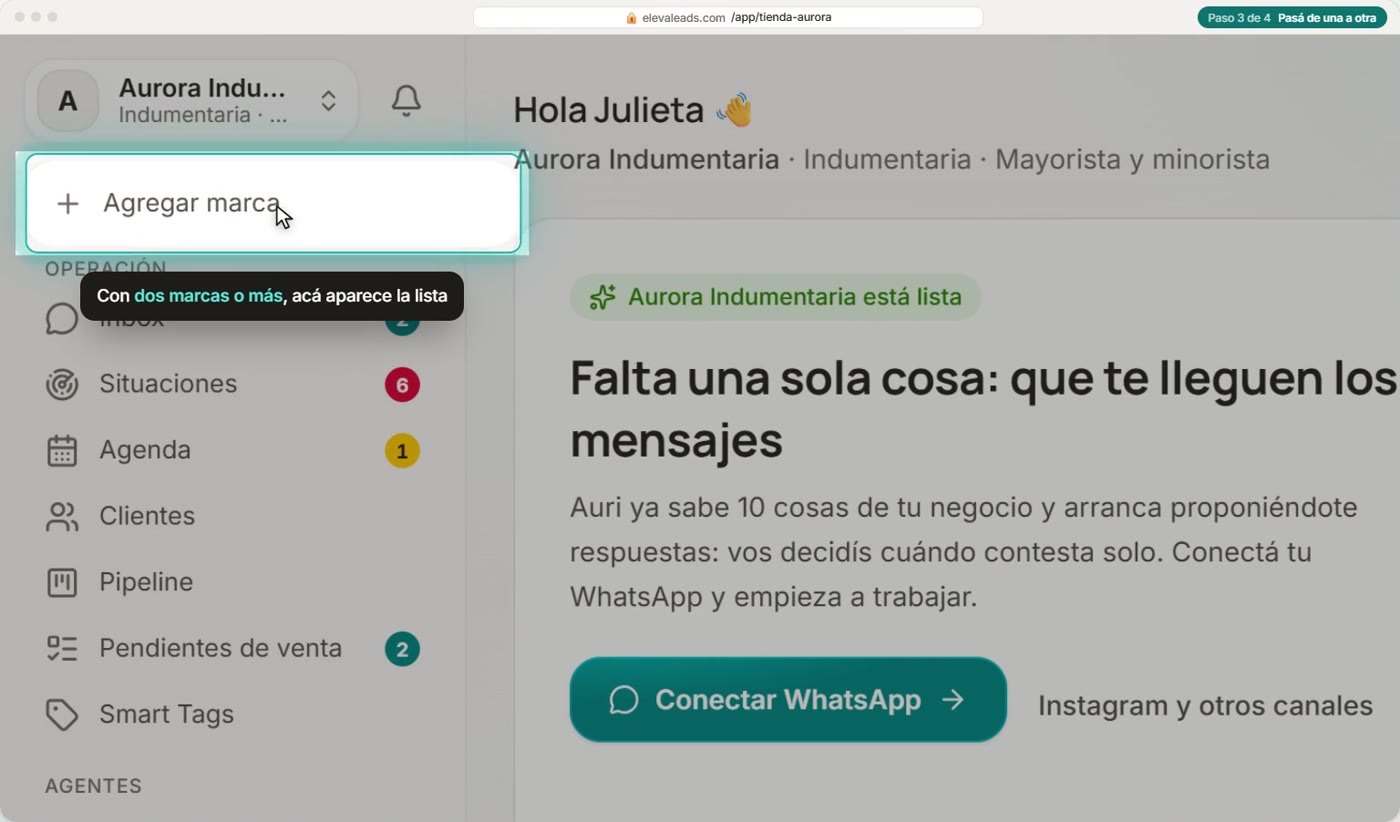Image resolution: width=1400 pixels, height=822 pixels.
Task: Click the Mayorista y minorista subtitle text
Action: click(1132, 159)
